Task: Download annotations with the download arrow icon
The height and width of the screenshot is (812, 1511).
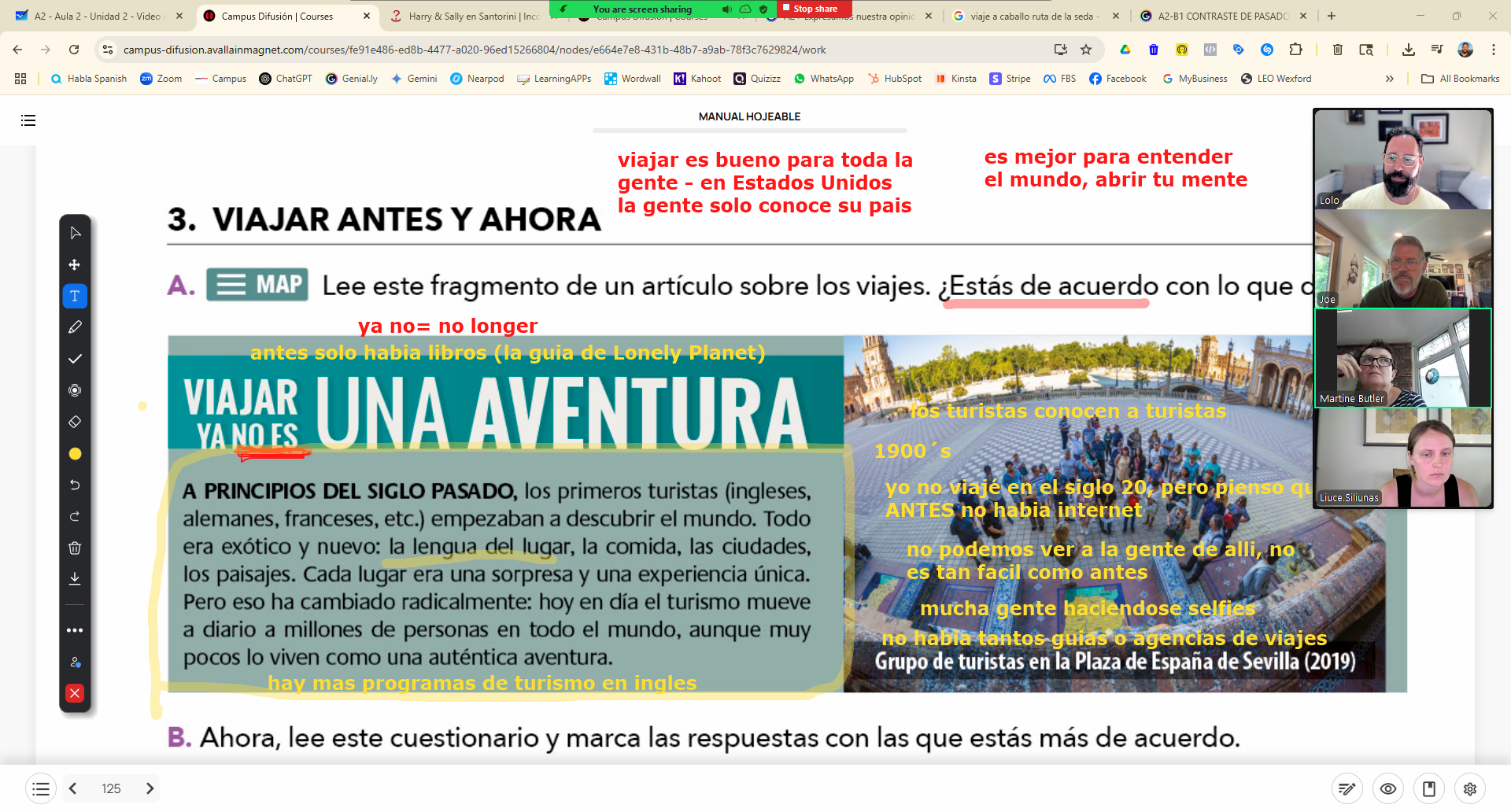Action: [x=75, y=579]
